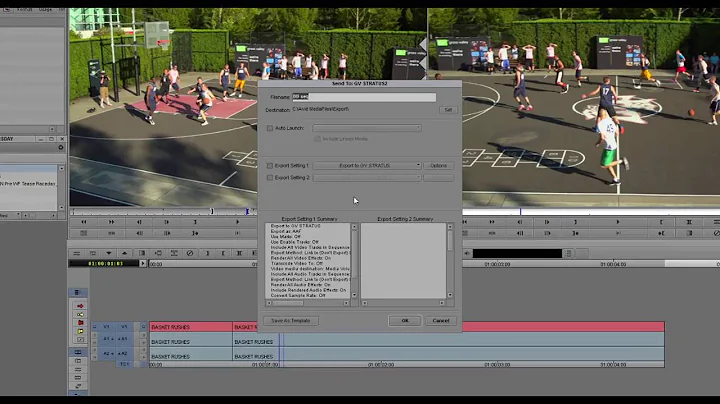
Task: Open the Export to GV STRATUS dropdown
Action: tap(366, 165)
